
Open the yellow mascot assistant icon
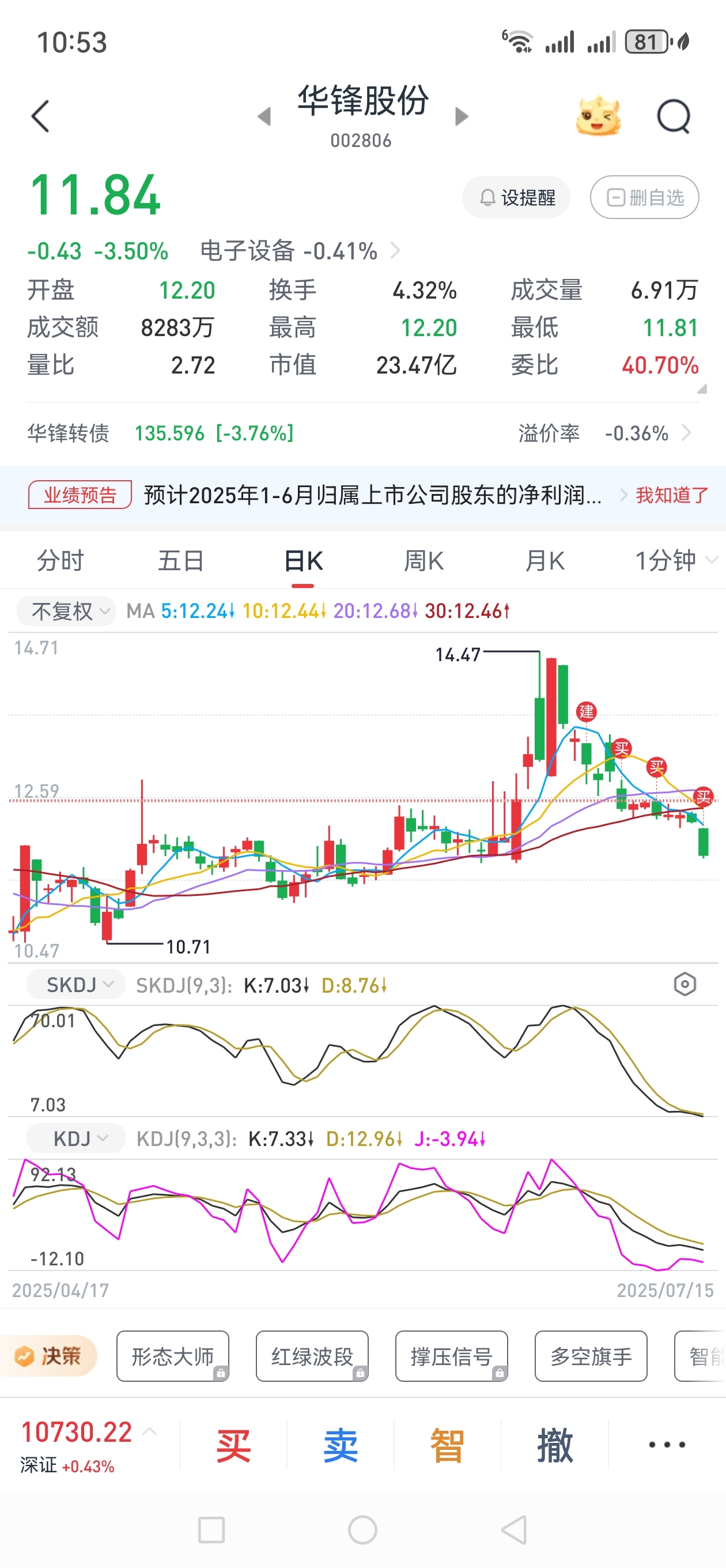(x=598, y=116)
